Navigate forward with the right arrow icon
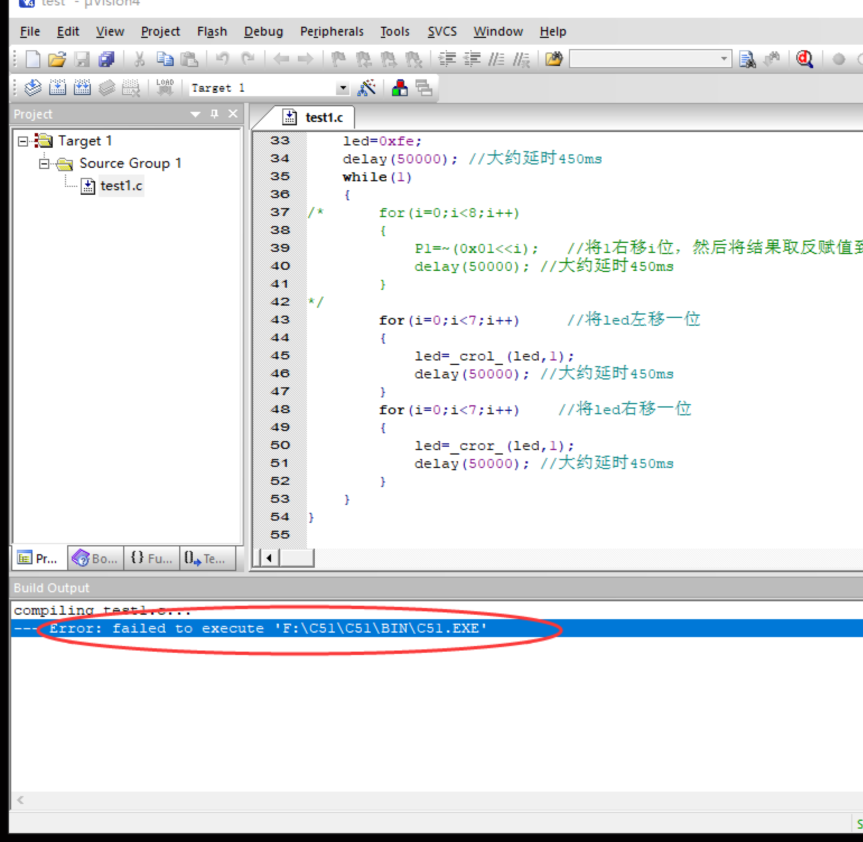Screen dimensions: 863x842 305,59
